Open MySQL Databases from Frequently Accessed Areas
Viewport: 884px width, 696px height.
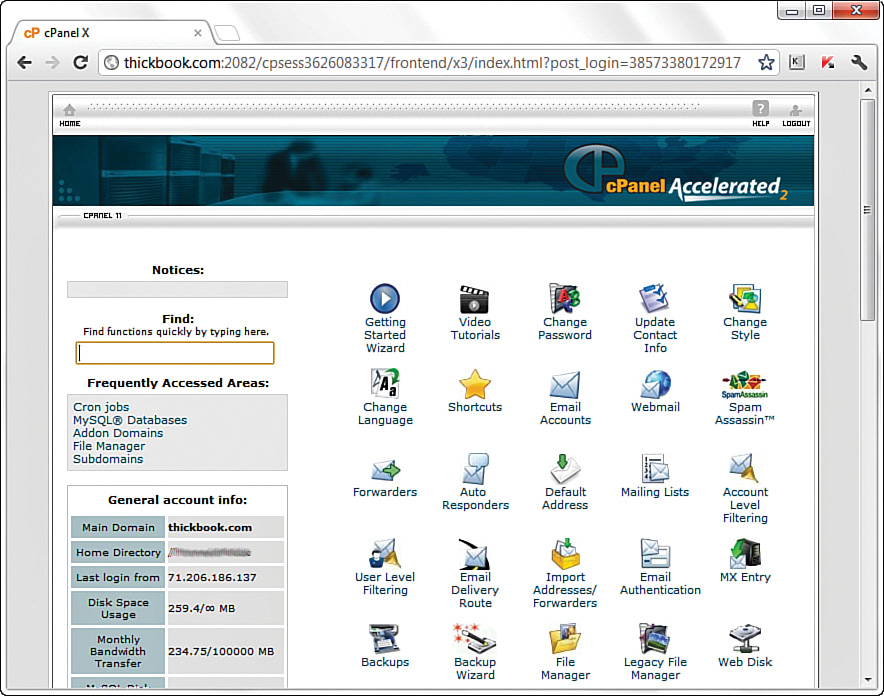point(129,420)
